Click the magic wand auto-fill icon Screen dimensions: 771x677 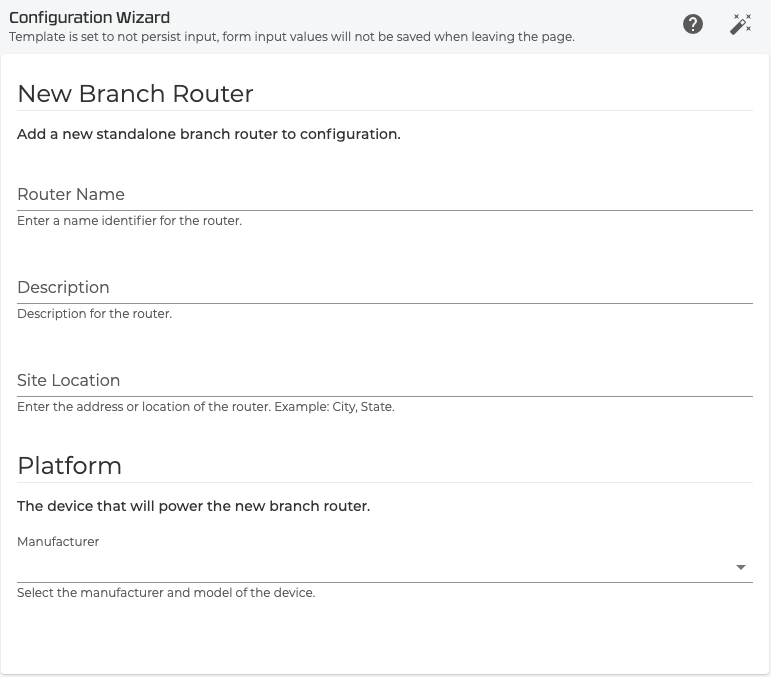[x=740, y=25]
